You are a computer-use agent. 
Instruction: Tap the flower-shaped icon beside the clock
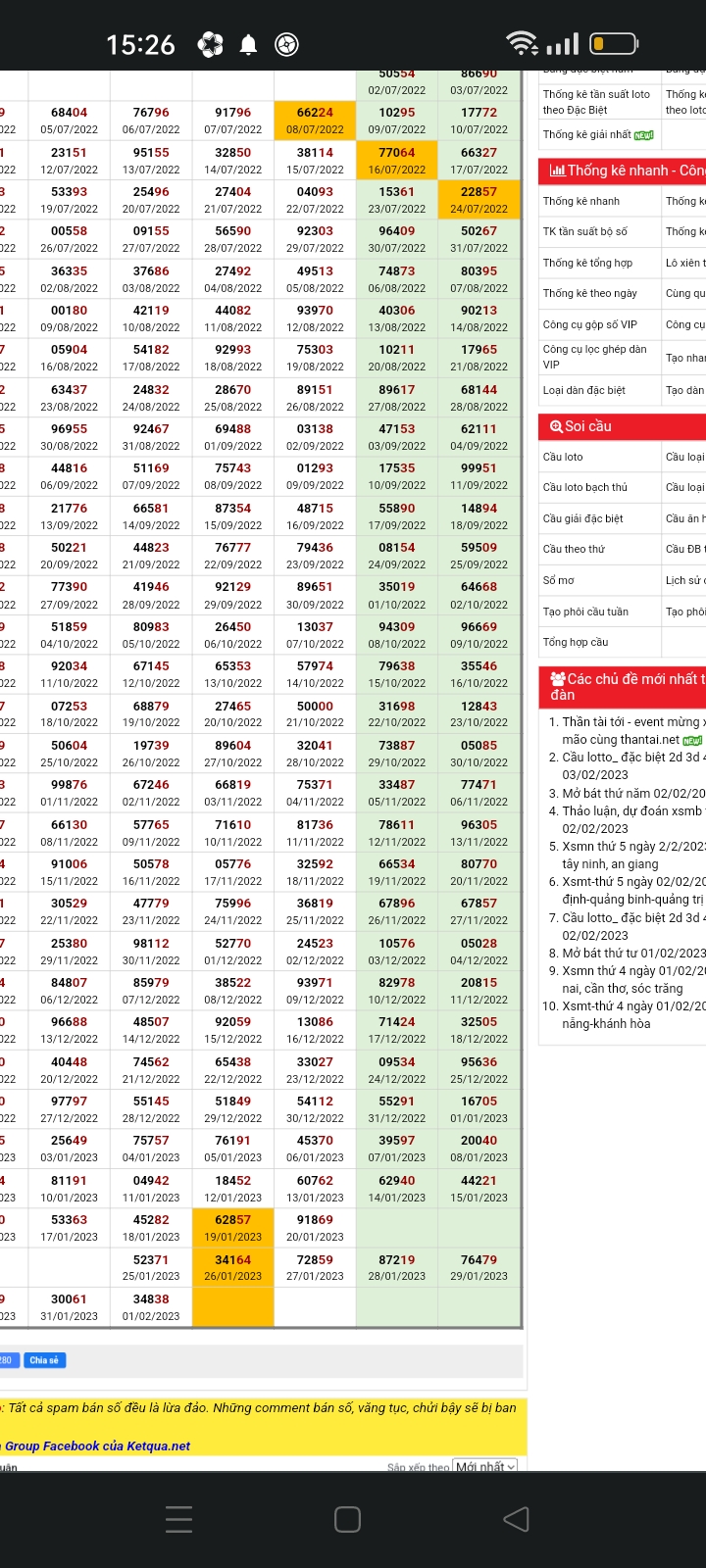click(x=210, y=44)
